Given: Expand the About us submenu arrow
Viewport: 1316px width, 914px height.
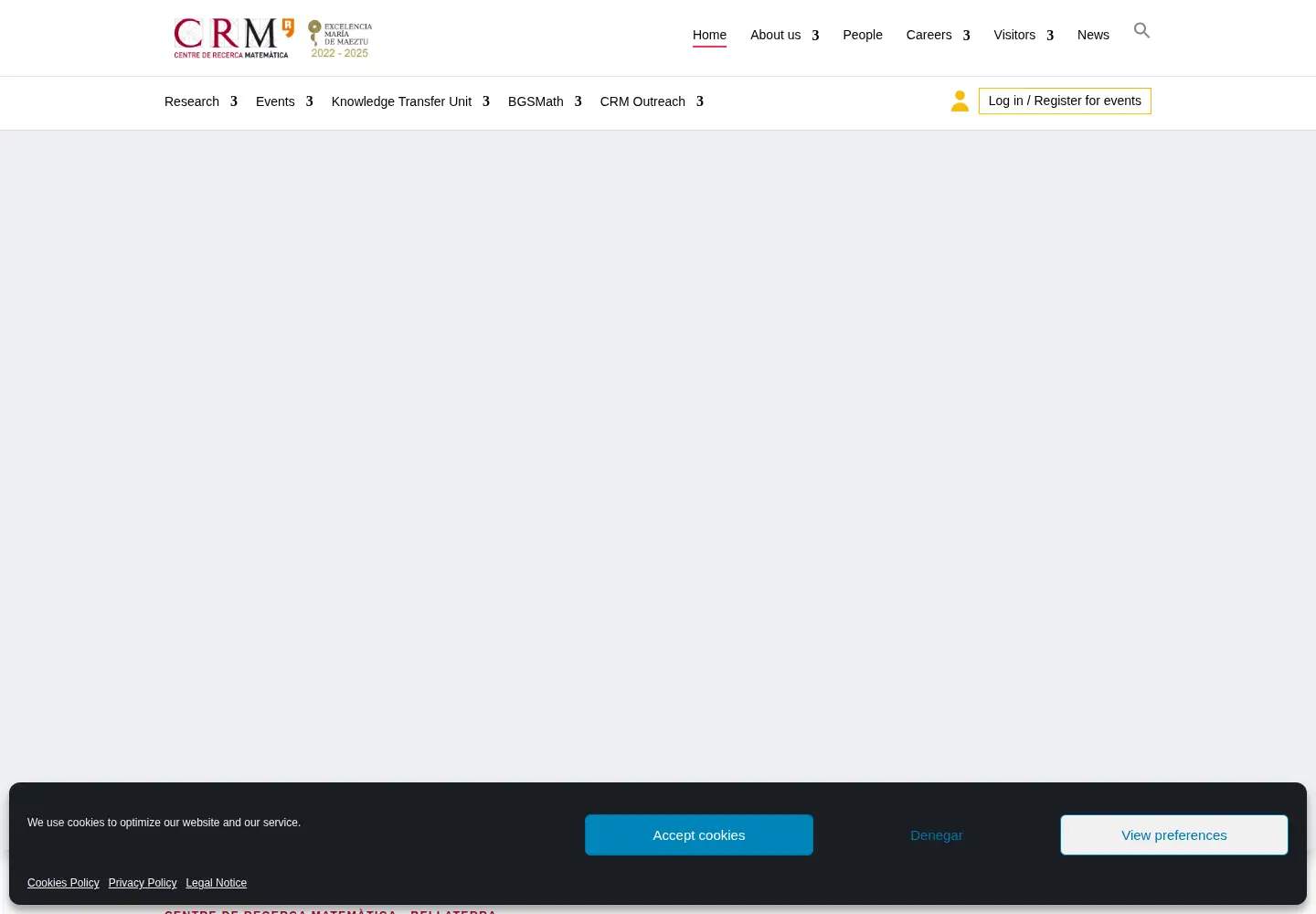Looking at the screenshot, I should point(815,36).
